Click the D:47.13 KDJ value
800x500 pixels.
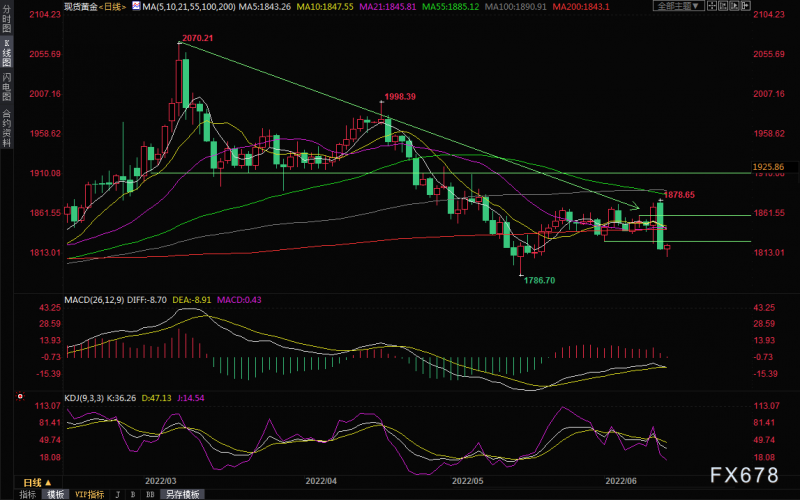pos(156,398)
